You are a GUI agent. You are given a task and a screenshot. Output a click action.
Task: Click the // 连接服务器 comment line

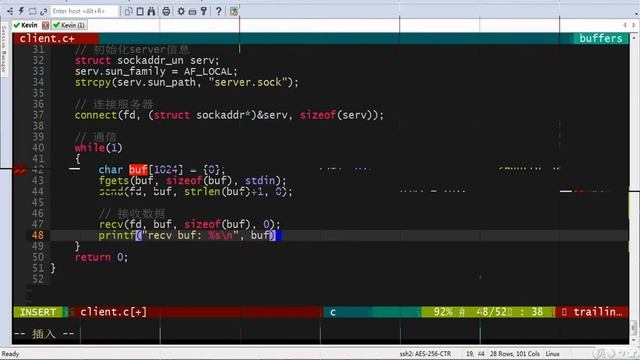coord(113,104)
